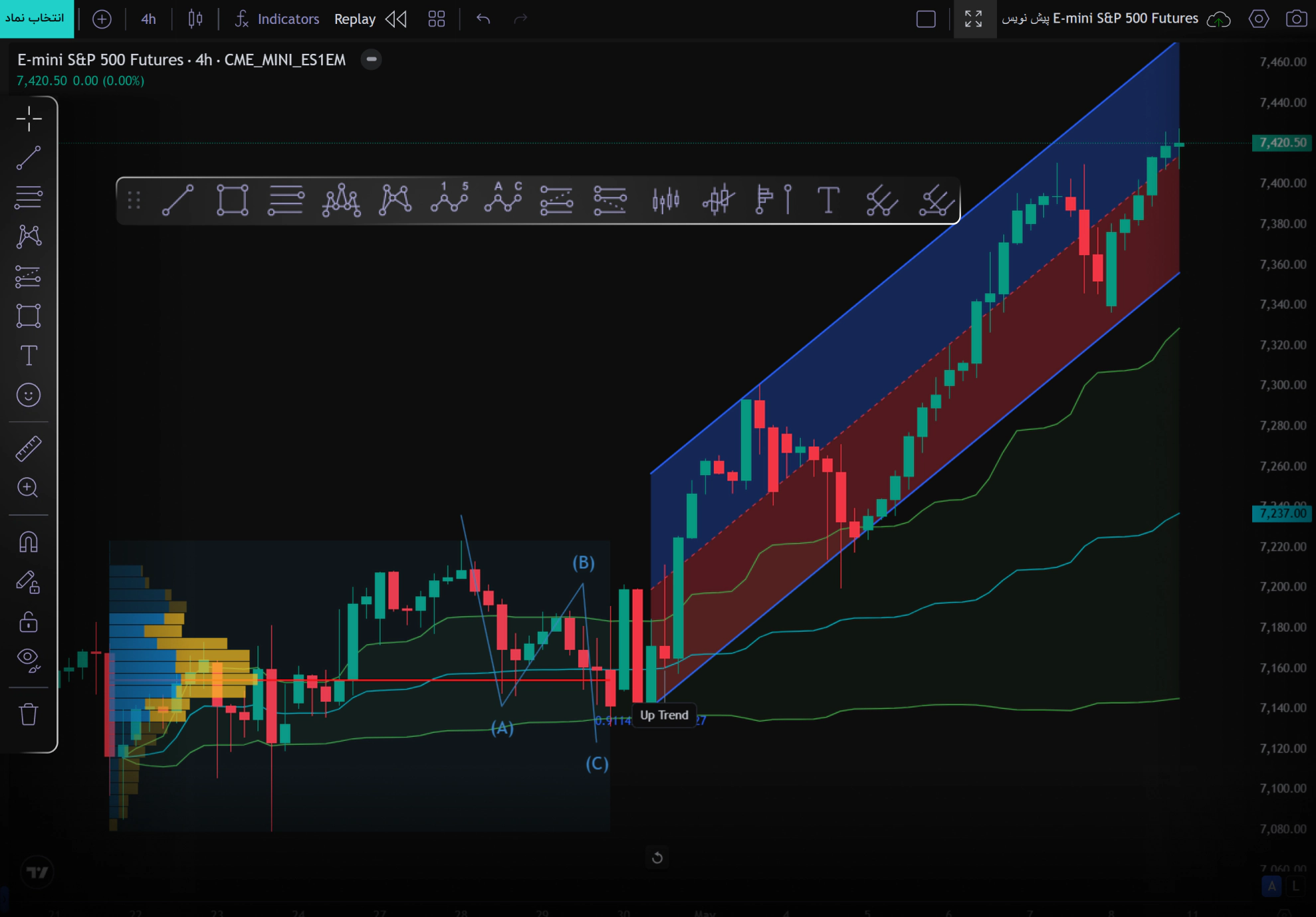Select the ghost feed tool with the struck candles
The image size is (1316, 917).
pyautogui.click(x=719, y=200)
